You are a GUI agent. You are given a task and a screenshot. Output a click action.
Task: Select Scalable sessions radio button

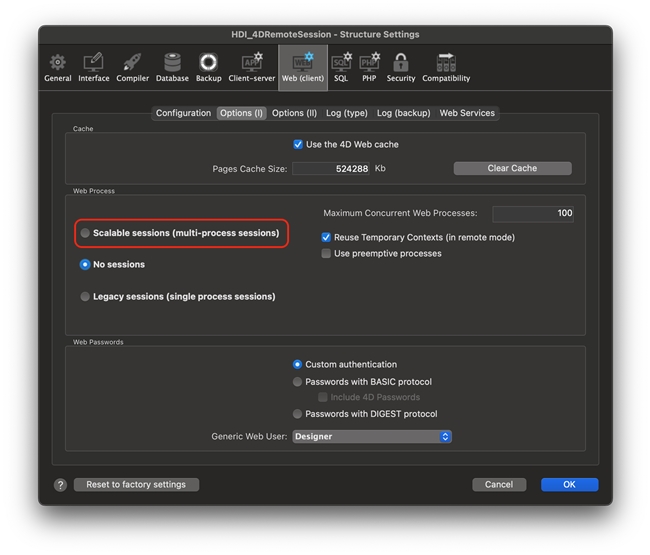coord(85,233)
